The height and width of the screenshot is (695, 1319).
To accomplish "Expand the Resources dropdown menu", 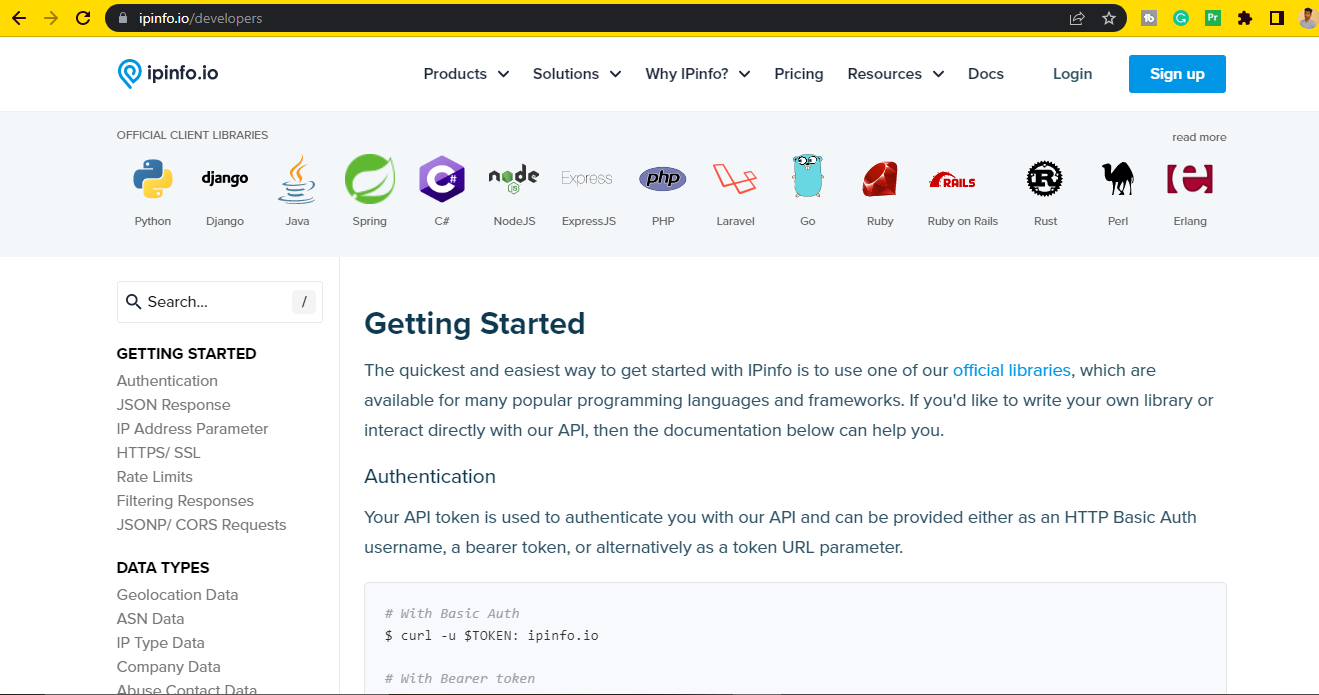I will (x=896, y=74).
